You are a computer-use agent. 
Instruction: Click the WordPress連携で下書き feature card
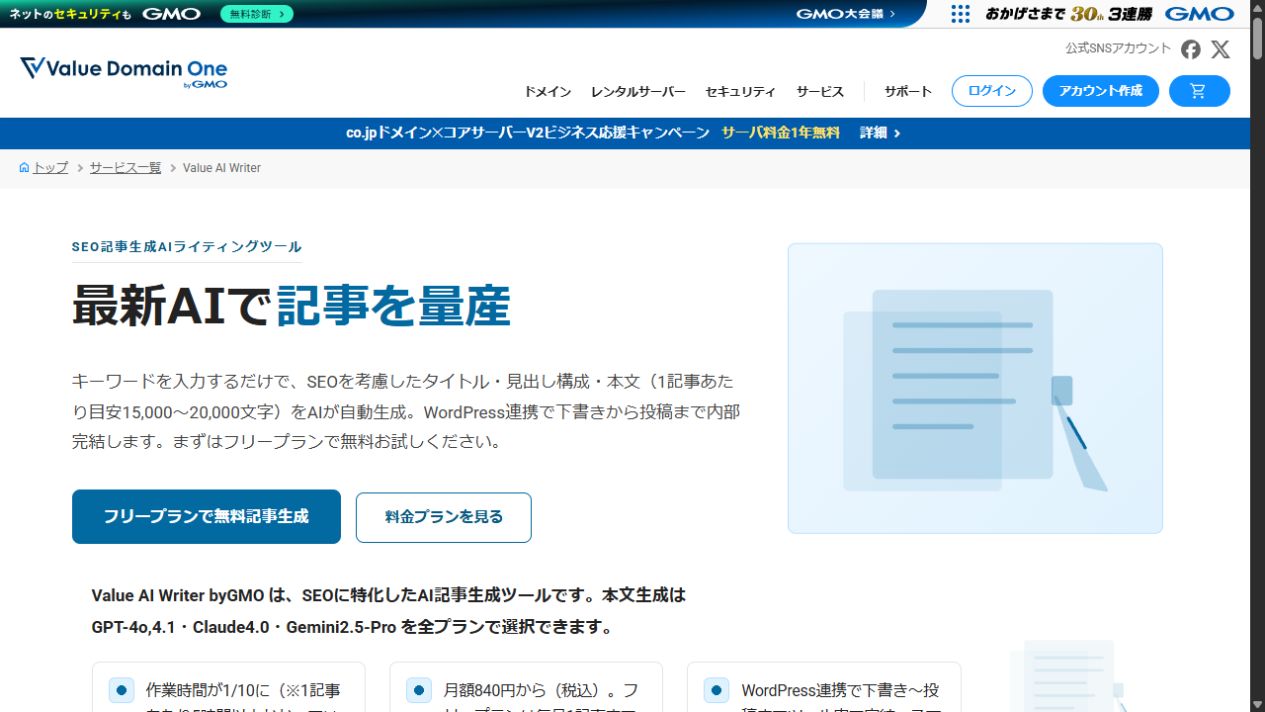(x=824, y=688)
